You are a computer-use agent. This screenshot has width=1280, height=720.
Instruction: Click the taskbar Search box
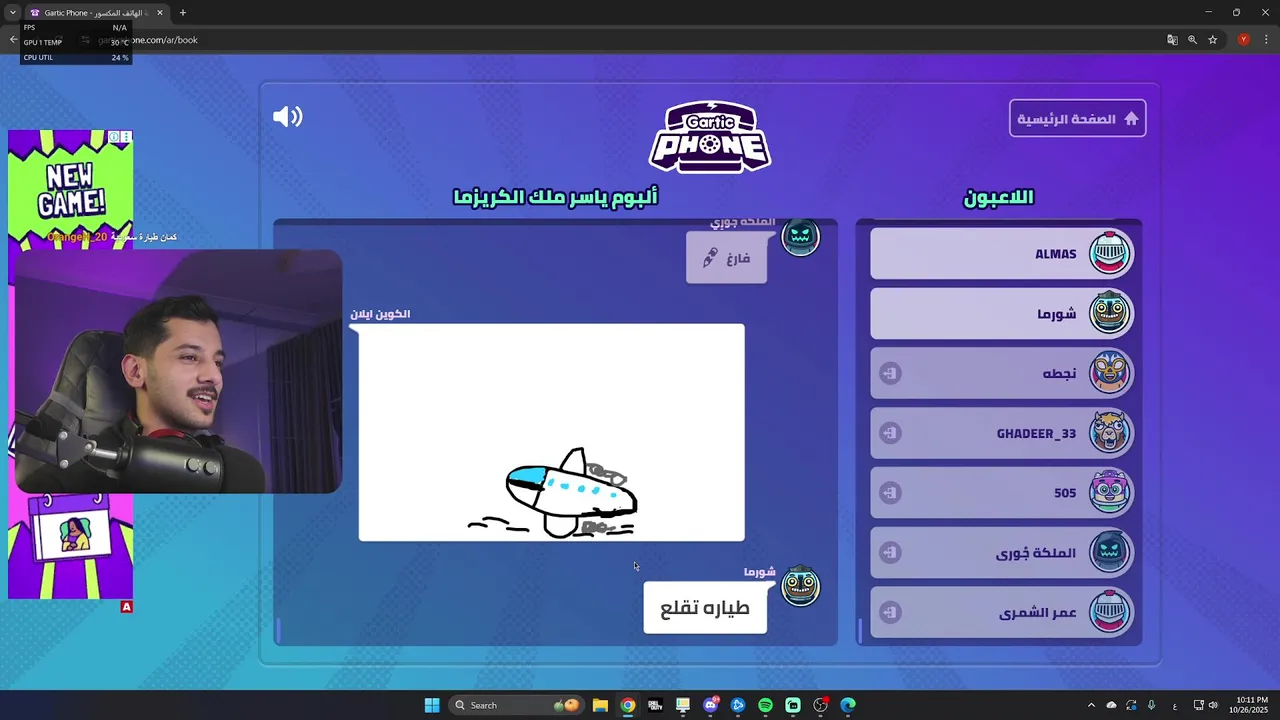(516, 705)
